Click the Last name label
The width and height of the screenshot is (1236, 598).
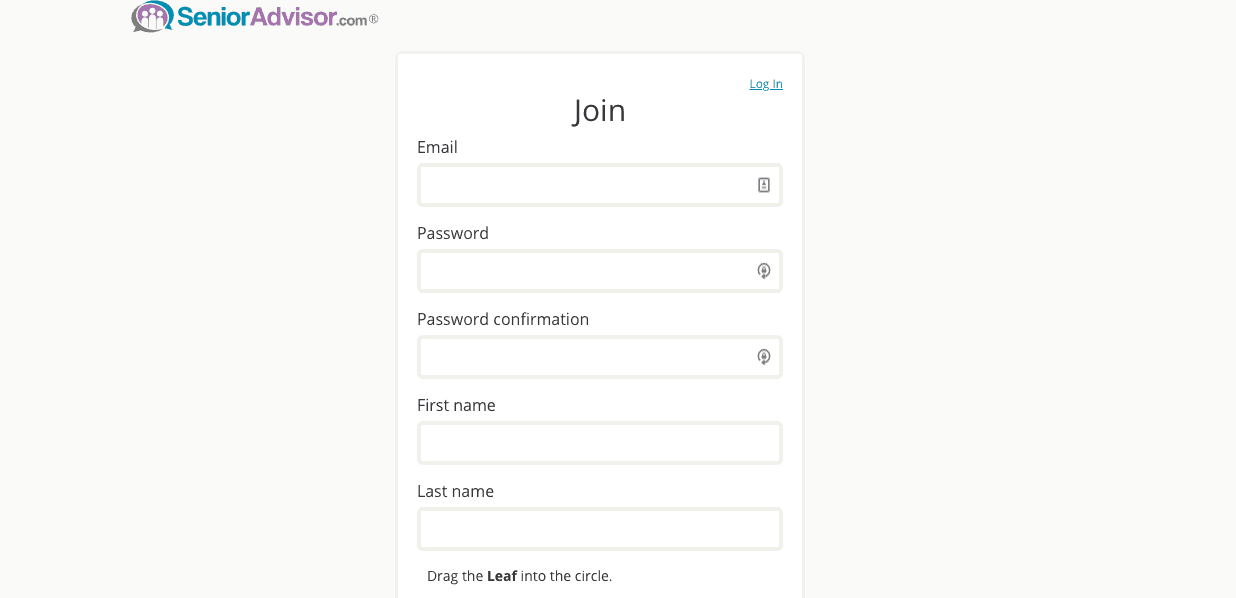pyautogui.click(x=455, y=491)
